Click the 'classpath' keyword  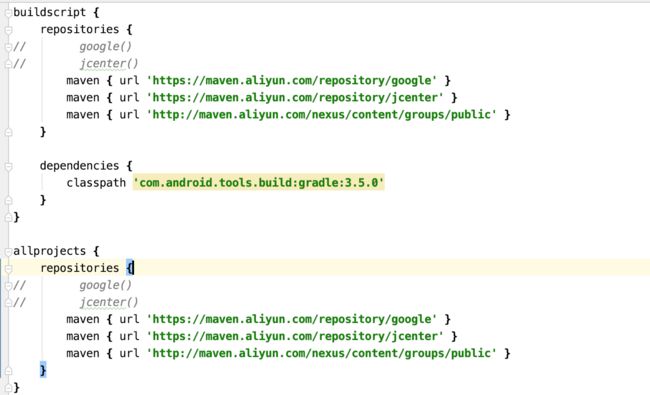click(x=96, y=183)
